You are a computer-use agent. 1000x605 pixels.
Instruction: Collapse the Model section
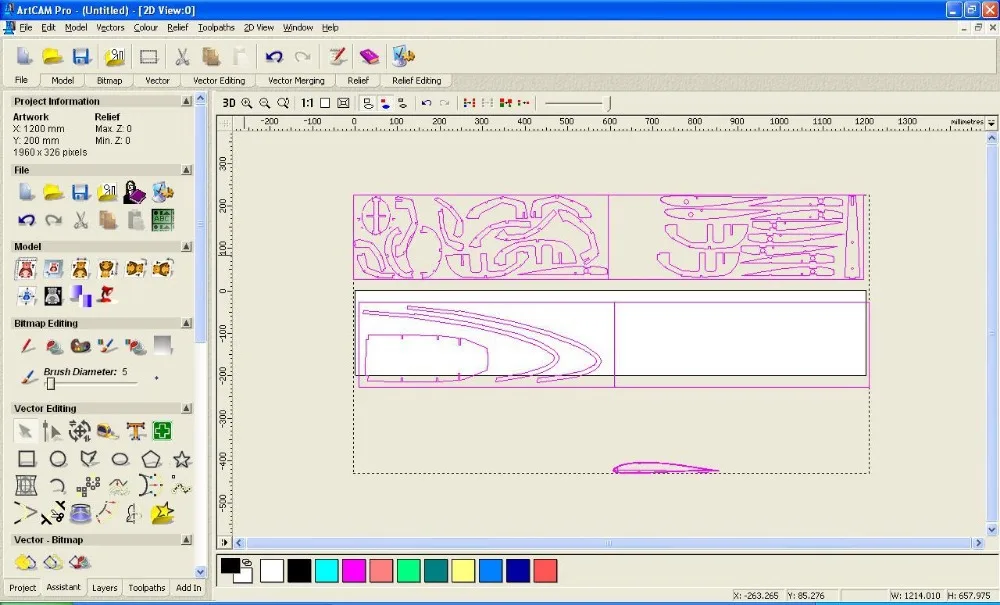(186, 246)
